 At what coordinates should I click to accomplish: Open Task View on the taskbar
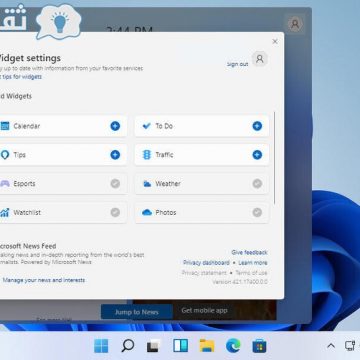[x=154, y=346]
